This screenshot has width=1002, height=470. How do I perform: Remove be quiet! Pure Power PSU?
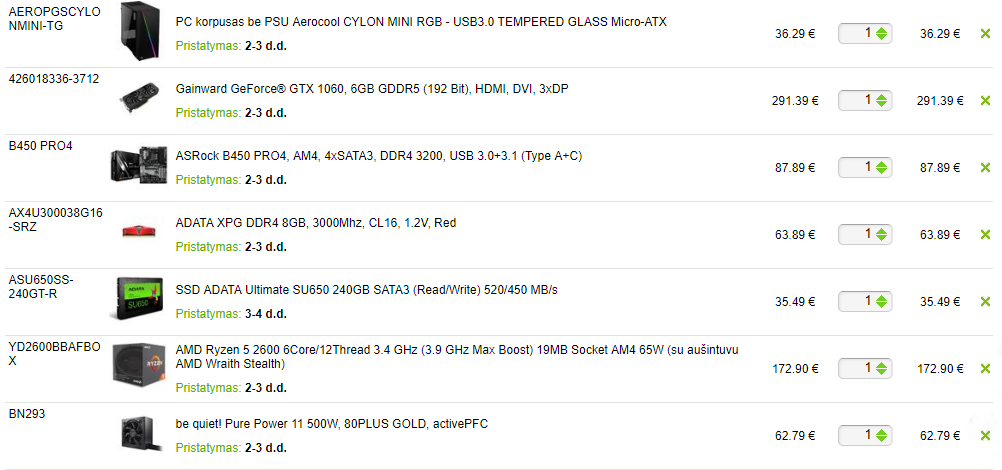(985, 435)
